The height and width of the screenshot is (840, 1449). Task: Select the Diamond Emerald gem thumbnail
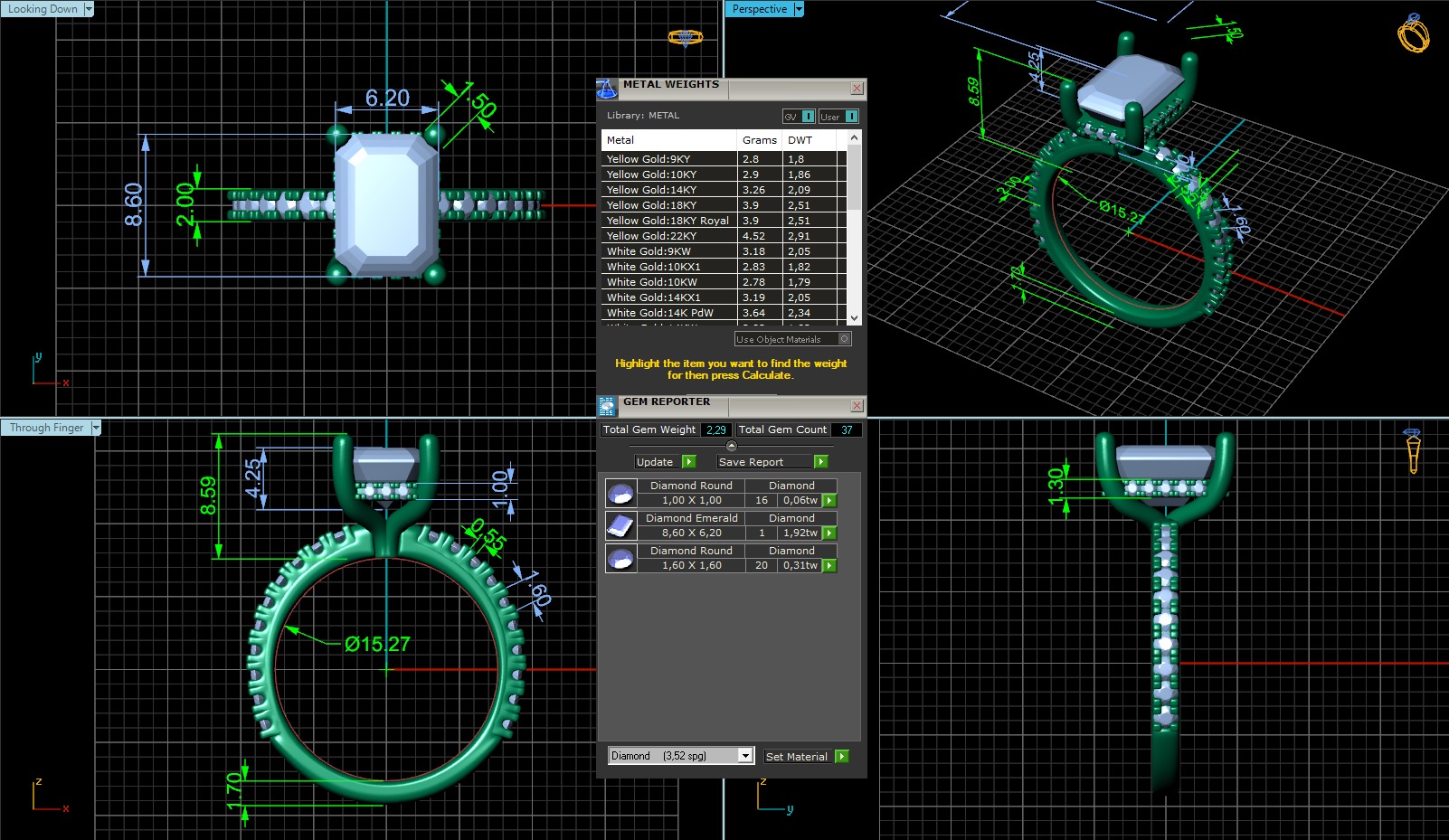(620, 525)
